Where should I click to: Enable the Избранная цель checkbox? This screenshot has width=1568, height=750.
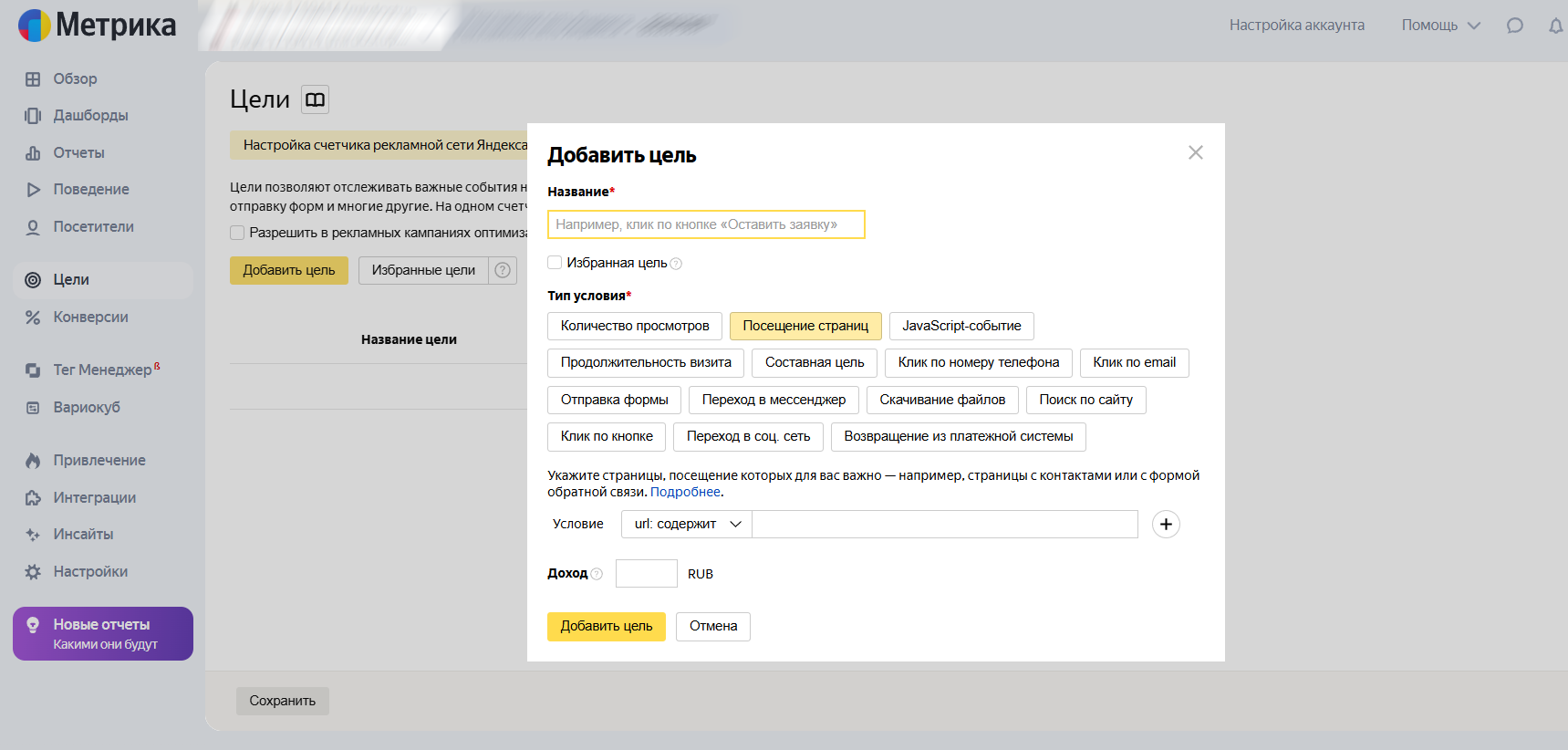pyautogui.click(x=555, y=263)
